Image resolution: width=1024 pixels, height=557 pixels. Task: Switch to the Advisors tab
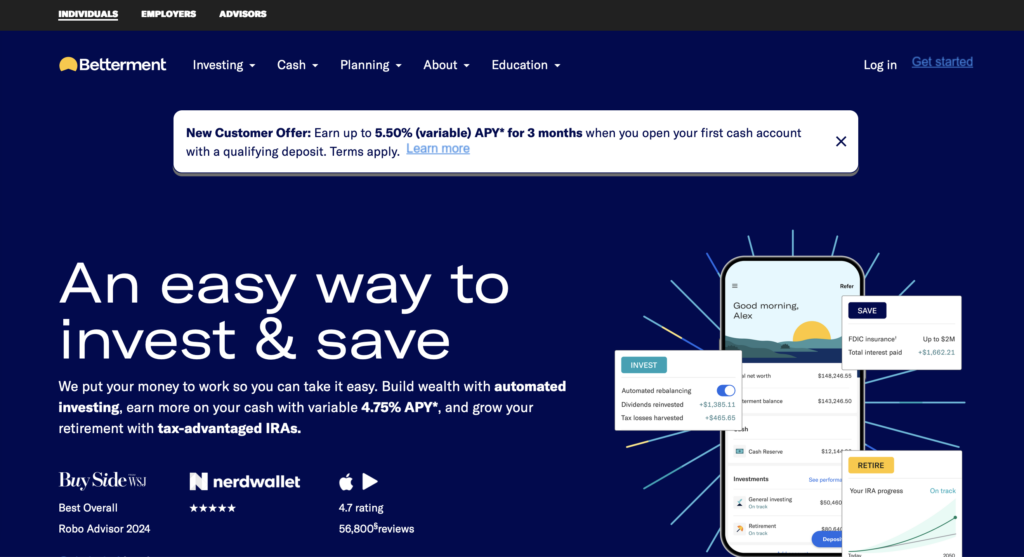[243, 14]
